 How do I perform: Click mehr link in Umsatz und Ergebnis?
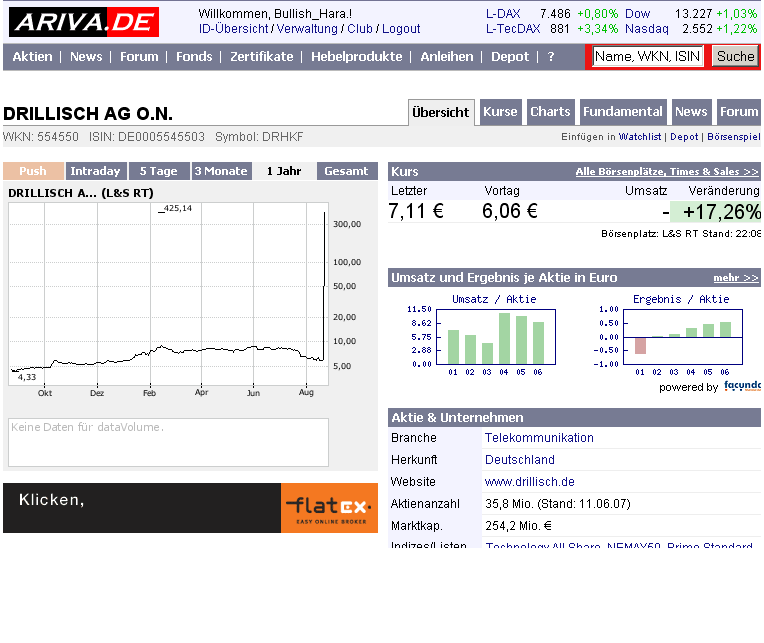click(x=736, y=278)
